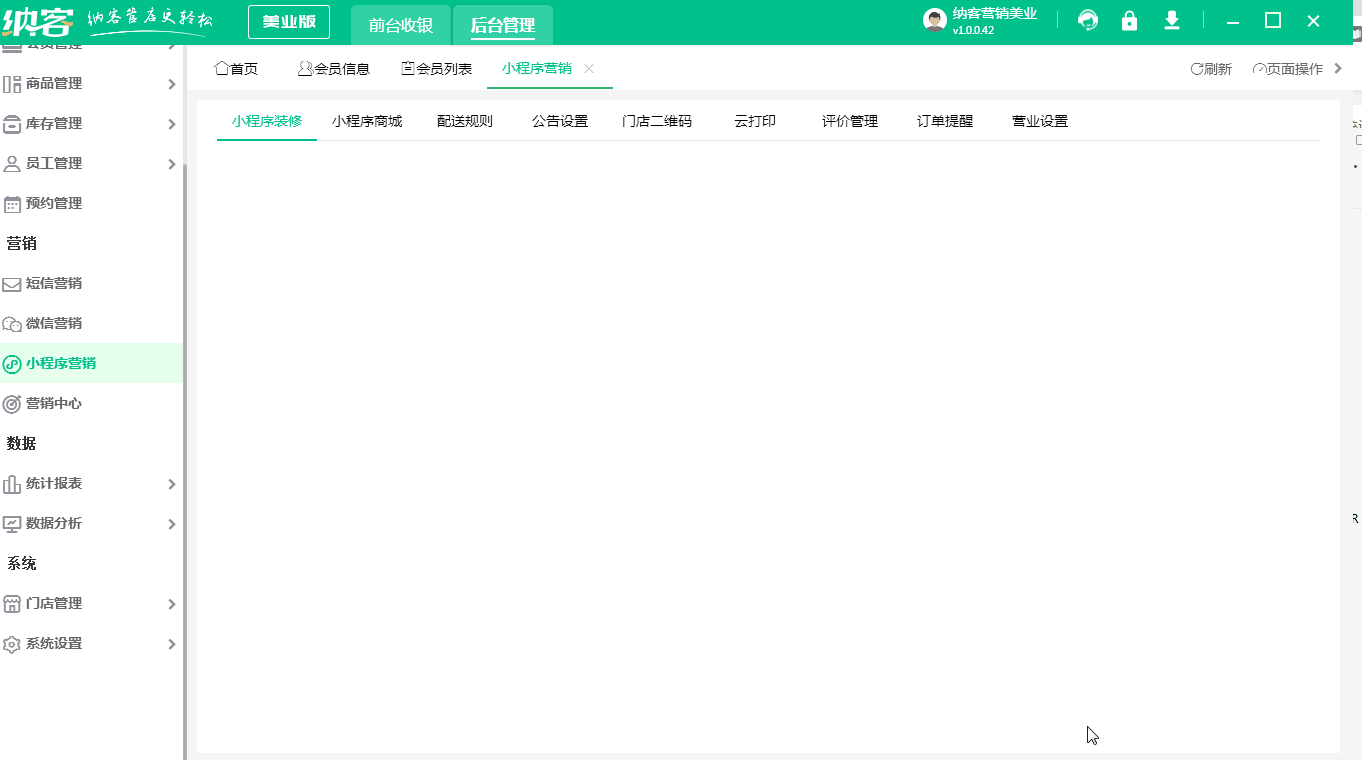Open the user avatar for 纳客营销美业
This screenshot has height=760, width=1362.
(x=933, y=18)
